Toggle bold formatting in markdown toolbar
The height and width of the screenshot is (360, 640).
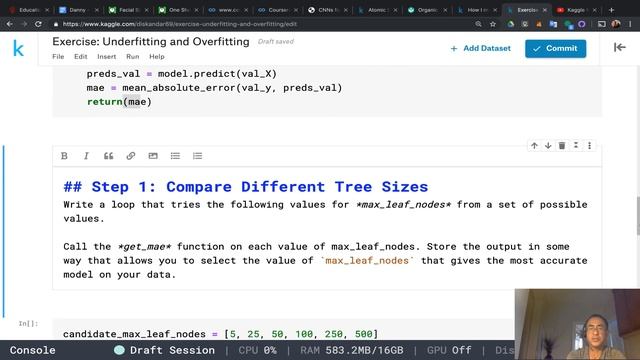pos(64,156)
